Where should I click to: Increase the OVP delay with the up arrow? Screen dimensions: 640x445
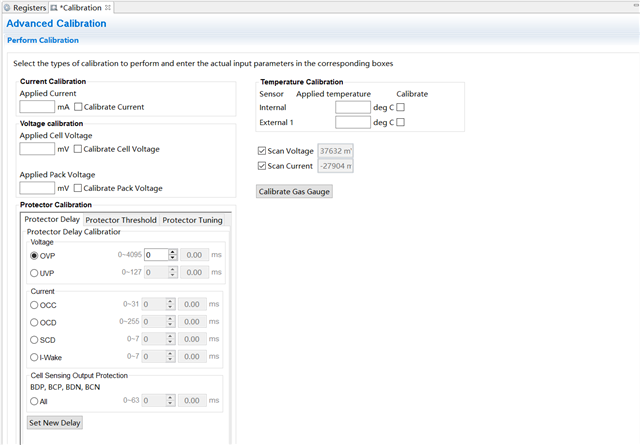coord(173,252)
